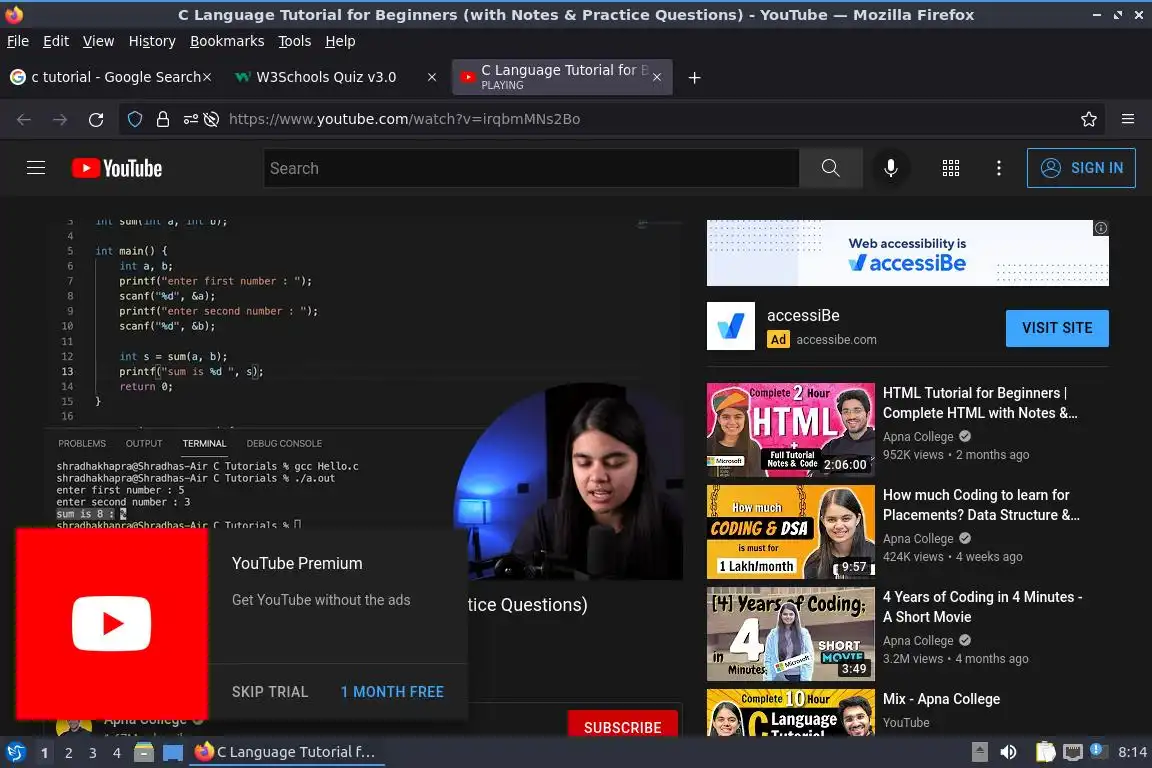
Task: Go forward in browser history
Action: pyautogui.click(x=60, y=119)
